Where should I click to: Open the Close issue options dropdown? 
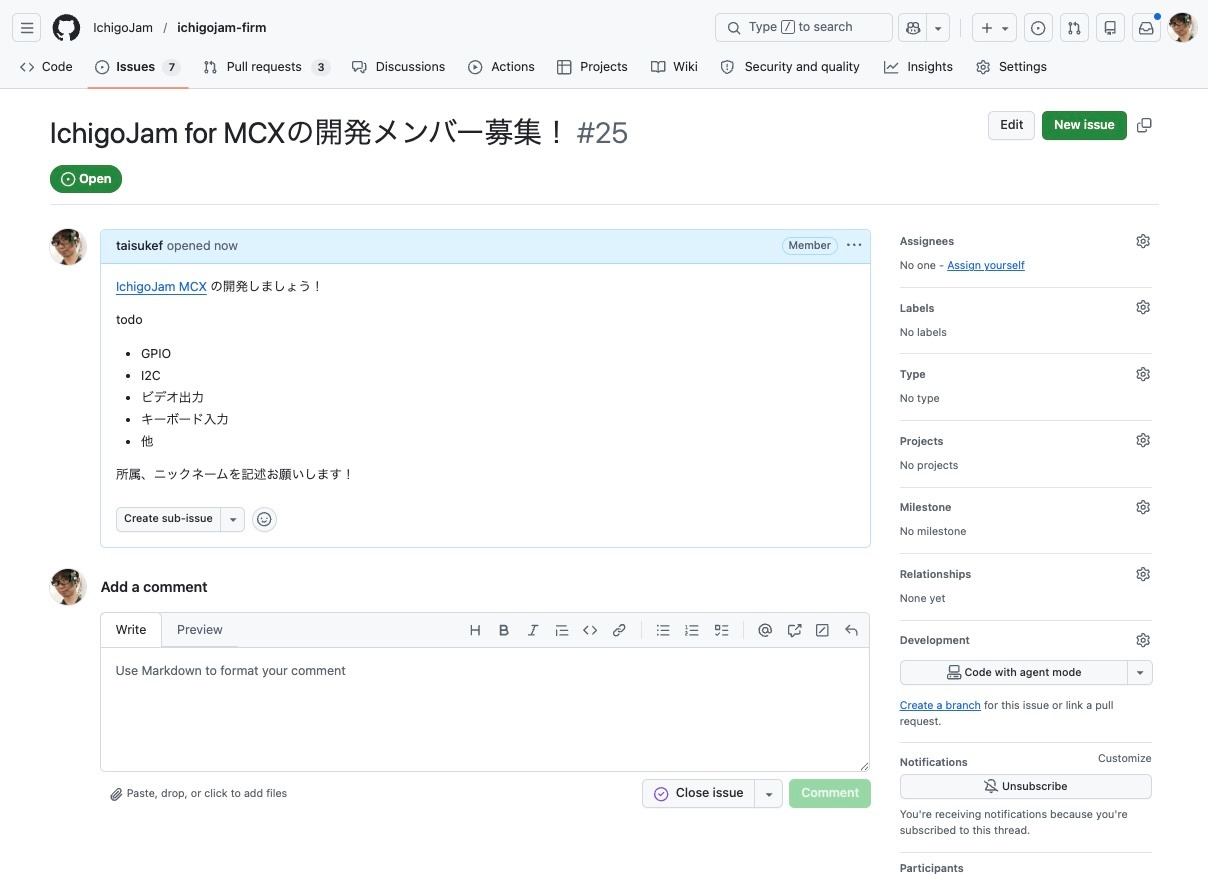click(x=768, y=794)
